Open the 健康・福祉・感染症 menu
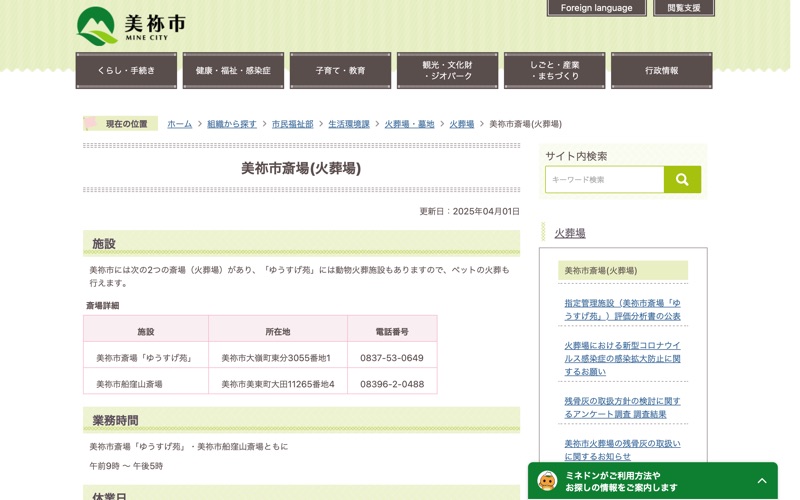This screenshot has height=500, width=800. point(233,70)
